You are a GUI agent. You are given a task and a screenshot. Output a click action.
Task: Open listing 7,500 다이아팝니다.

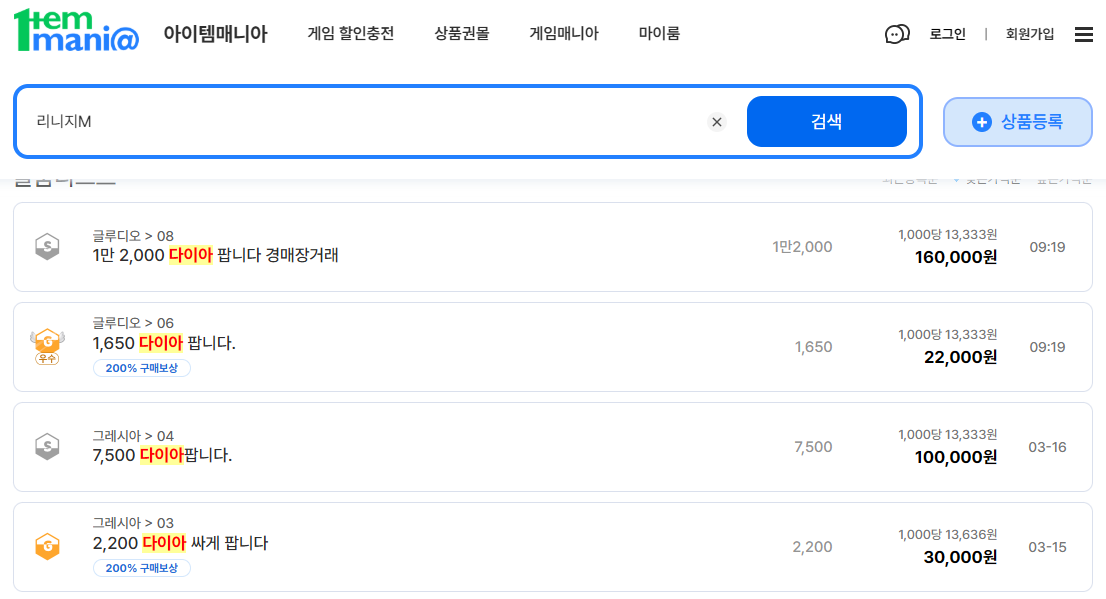coord(162,456)
